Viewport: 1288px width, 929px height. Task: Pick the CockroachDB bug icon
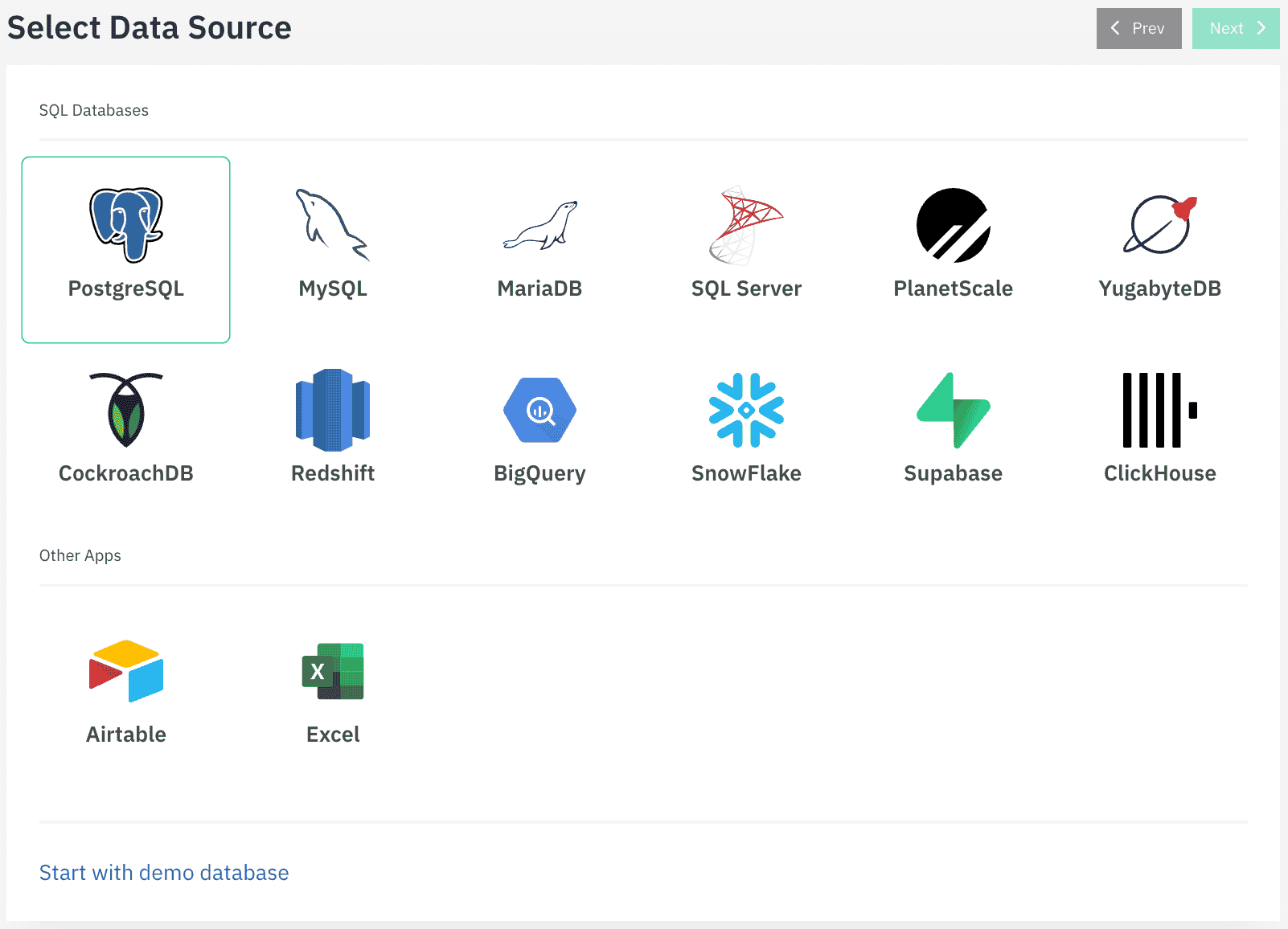coord(126,410)
